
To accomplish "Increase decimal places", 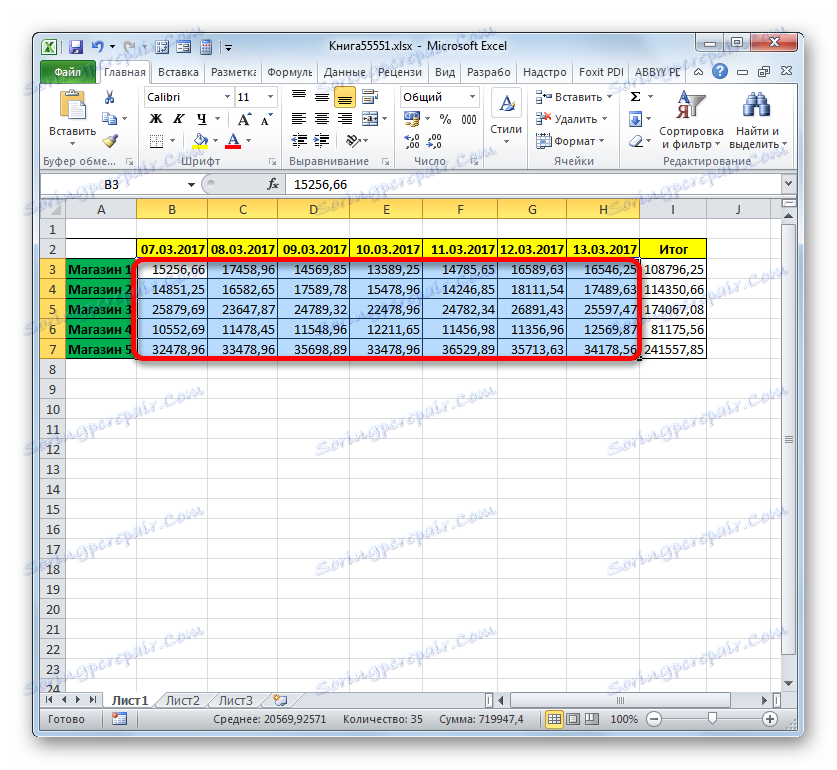I will [x=412, y=141].
